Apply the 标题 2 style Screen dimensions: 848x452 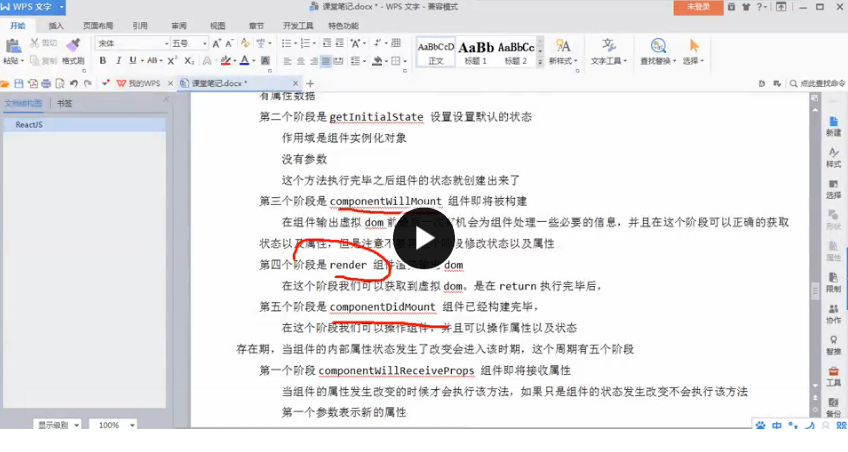click(x=516, y=52)
